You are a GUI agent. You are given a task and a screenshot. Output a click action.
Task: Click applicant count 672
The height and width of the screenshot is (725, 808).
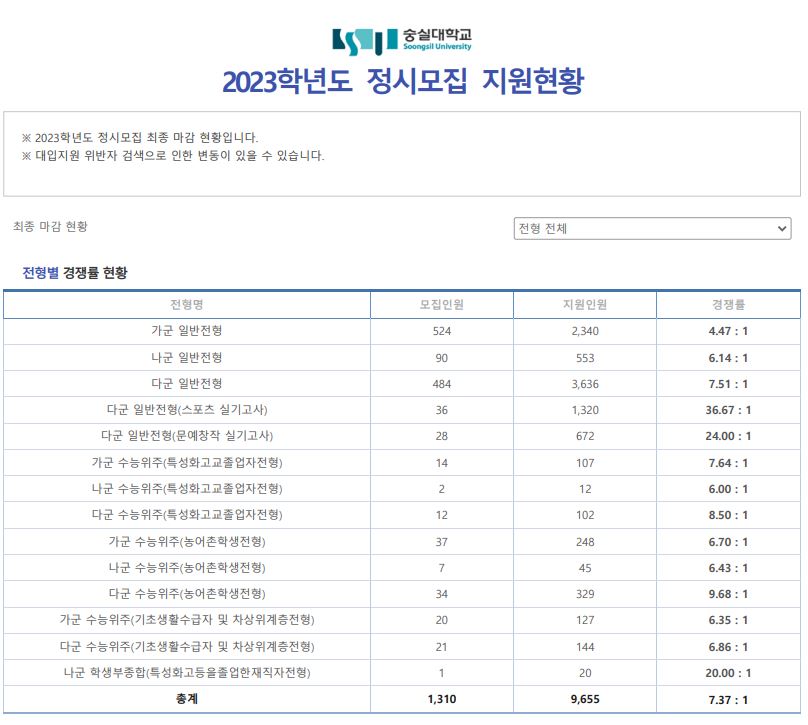pos(585,436)
